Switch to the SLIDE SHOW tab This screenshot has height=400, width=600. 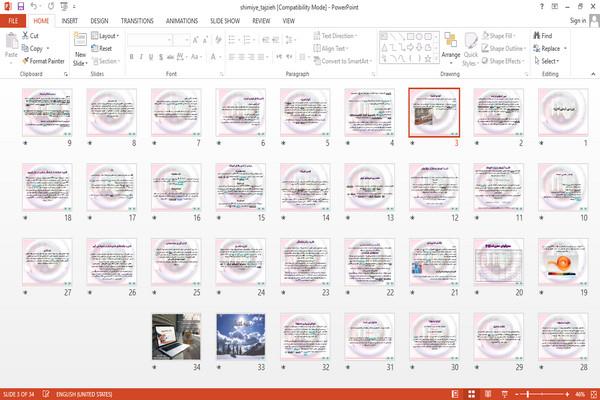[225, 21]
